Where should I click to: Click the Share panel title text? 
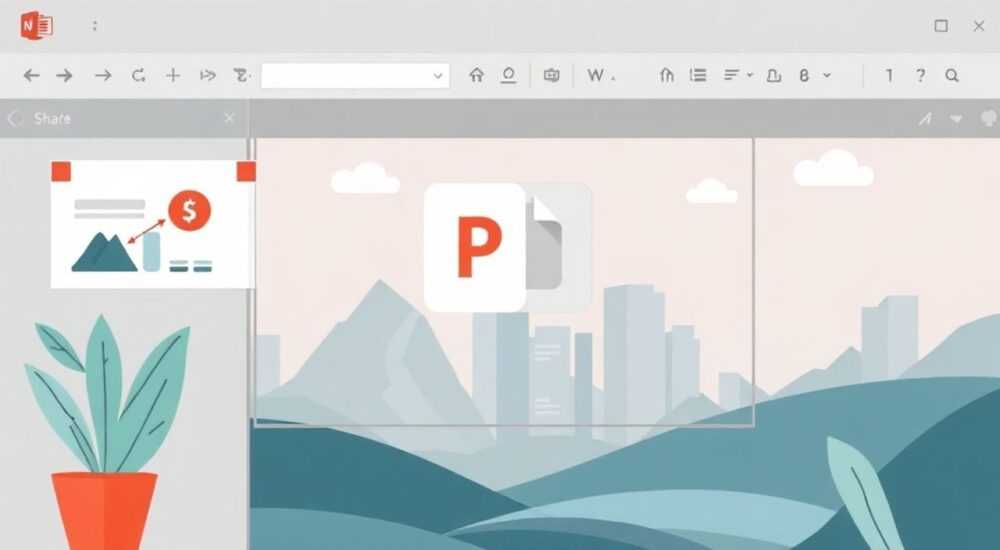coord(52,119)
